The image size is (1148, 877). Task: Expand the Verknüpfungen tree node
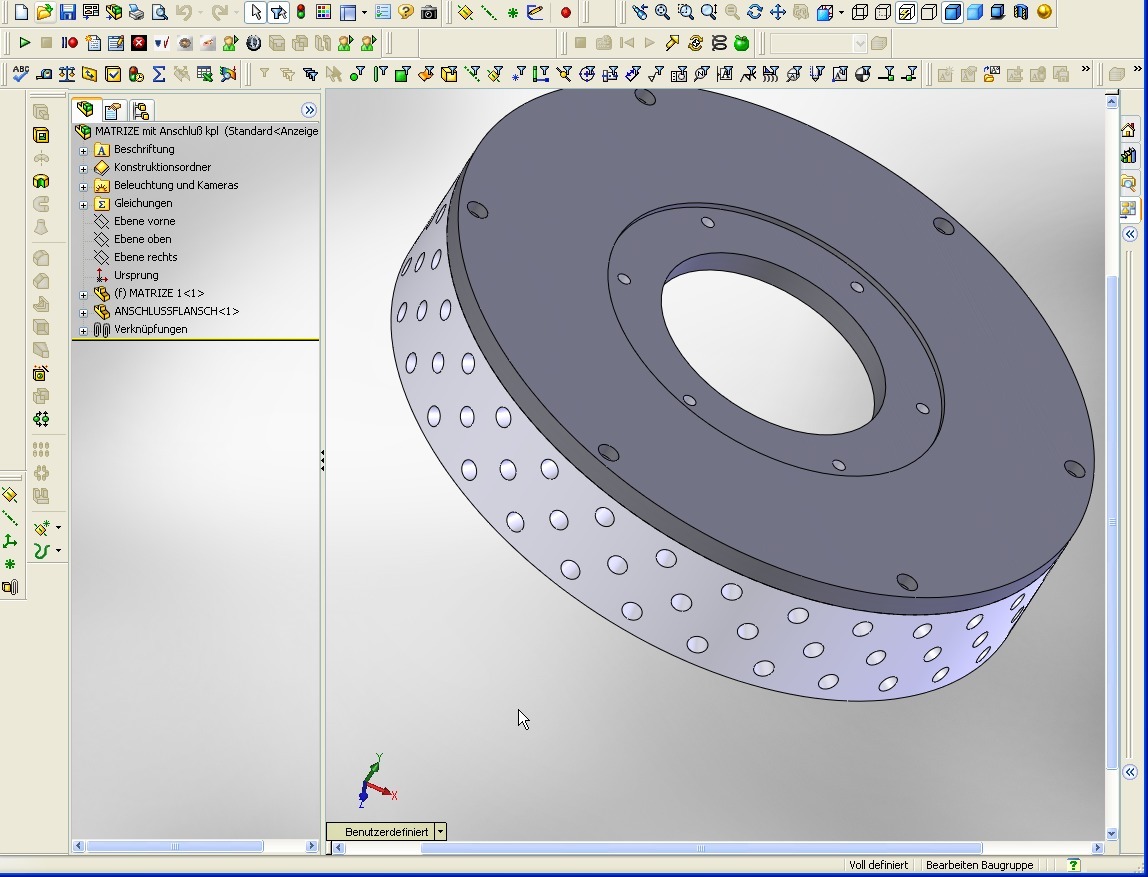pos(84,330)
